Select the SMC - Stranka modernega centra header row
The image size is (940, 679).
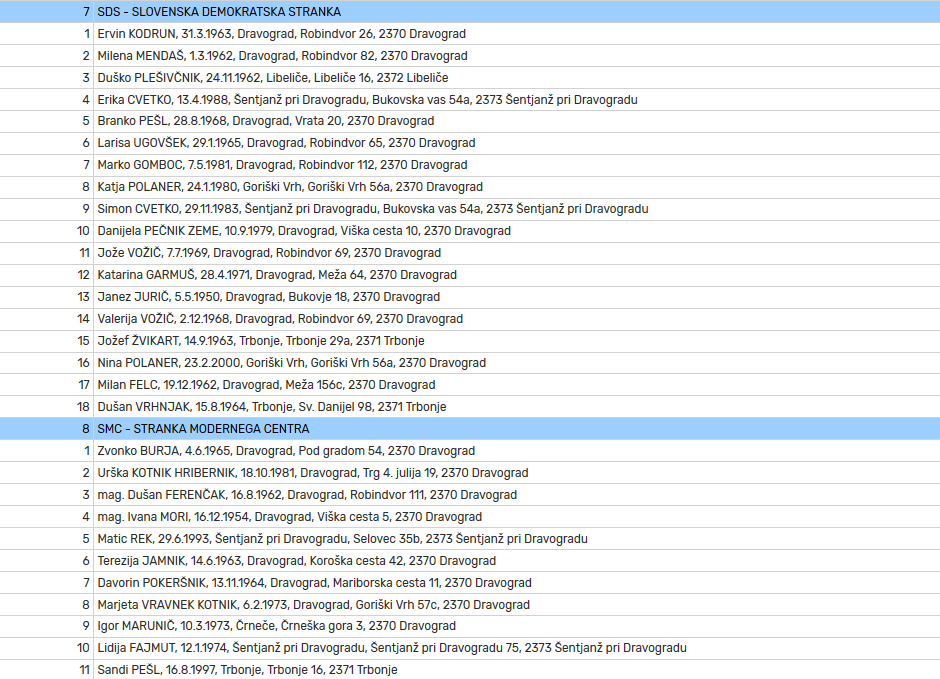(x=470, y=429)
